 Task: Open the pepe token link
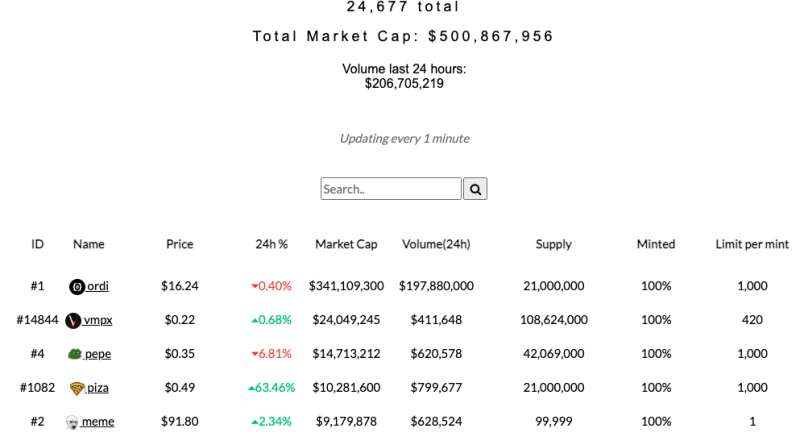[97, 354]
